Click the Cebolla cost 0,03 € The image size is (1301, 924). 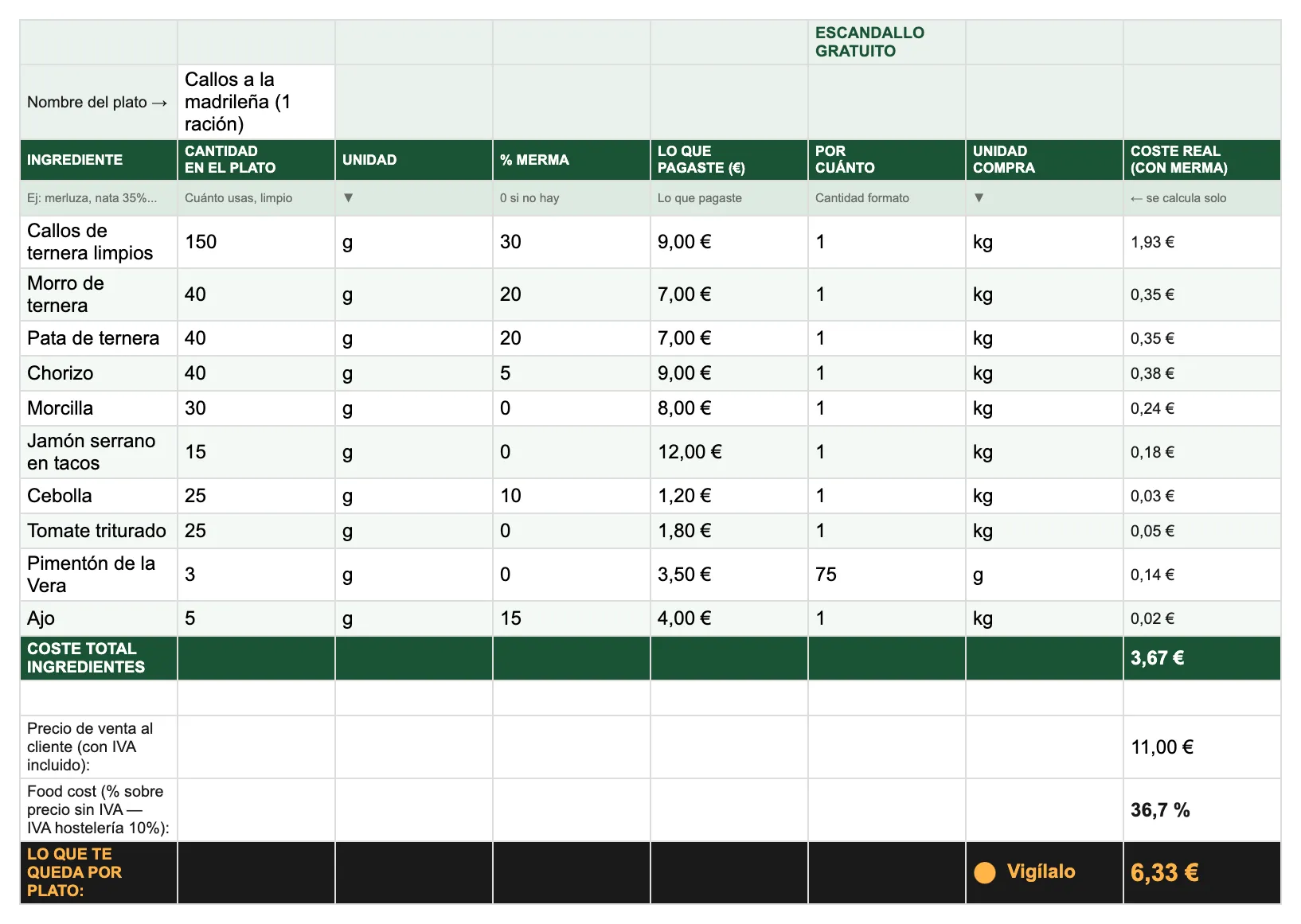coord(1201,496)
